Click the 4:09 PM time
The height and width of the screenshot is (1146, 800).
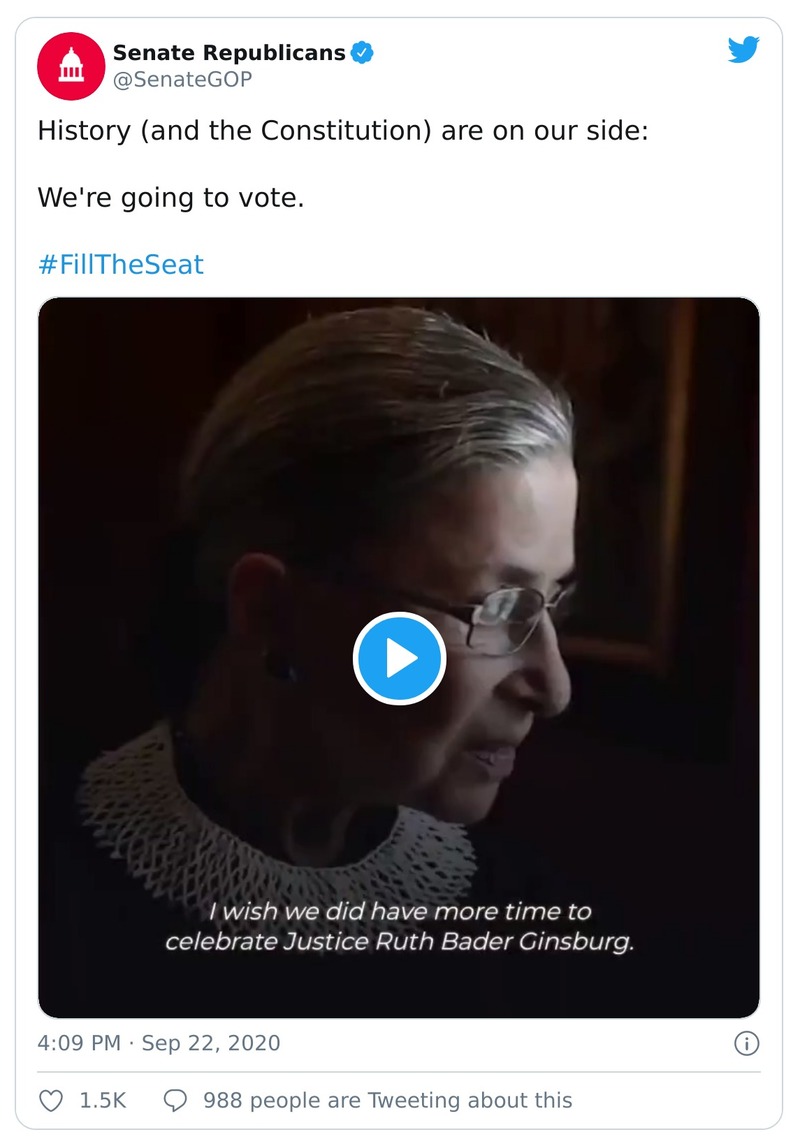coord(77,1044)
